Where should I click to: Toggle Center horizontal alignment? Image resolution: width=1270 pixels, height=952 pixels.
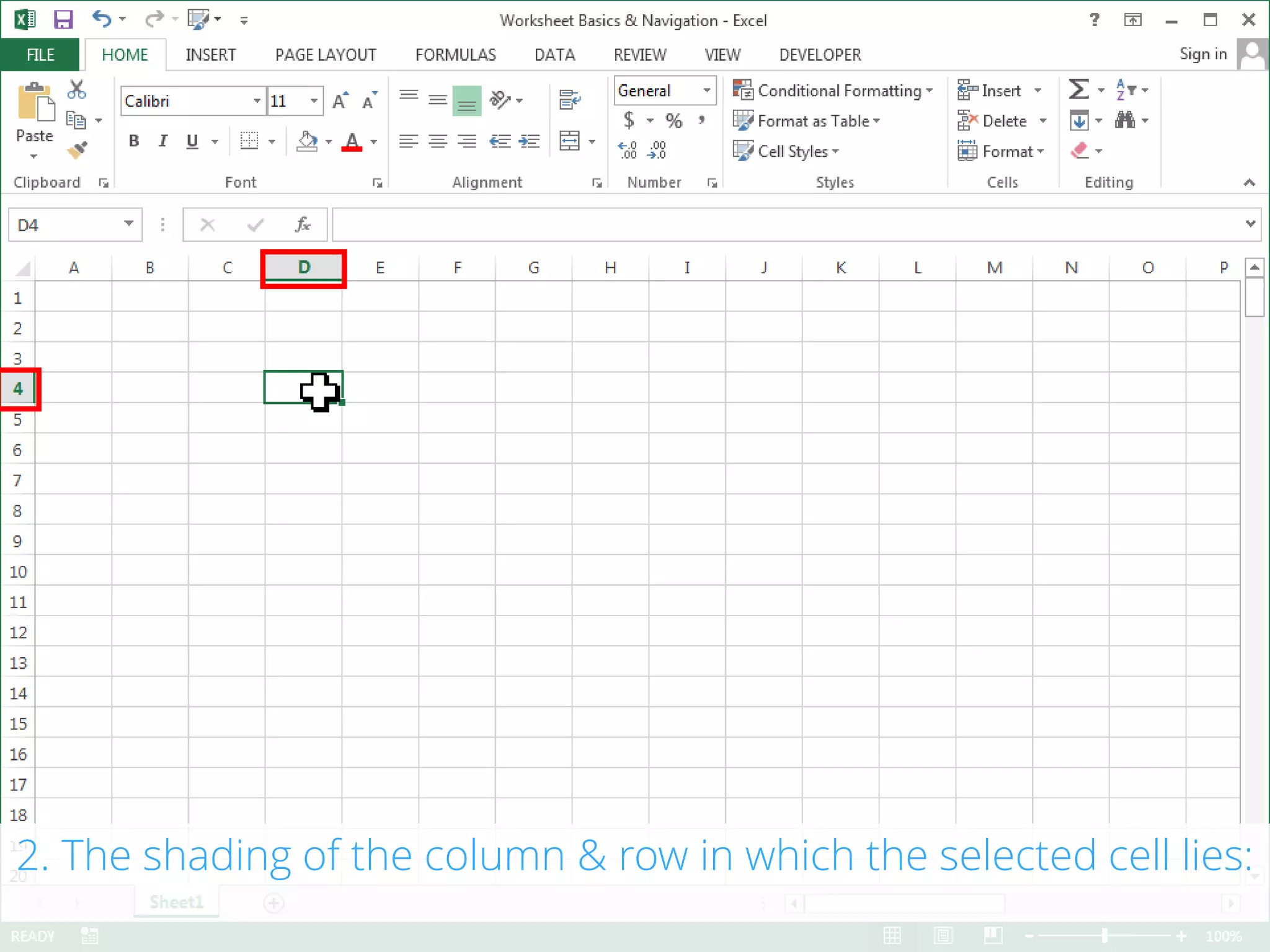[x=438, y=141]
